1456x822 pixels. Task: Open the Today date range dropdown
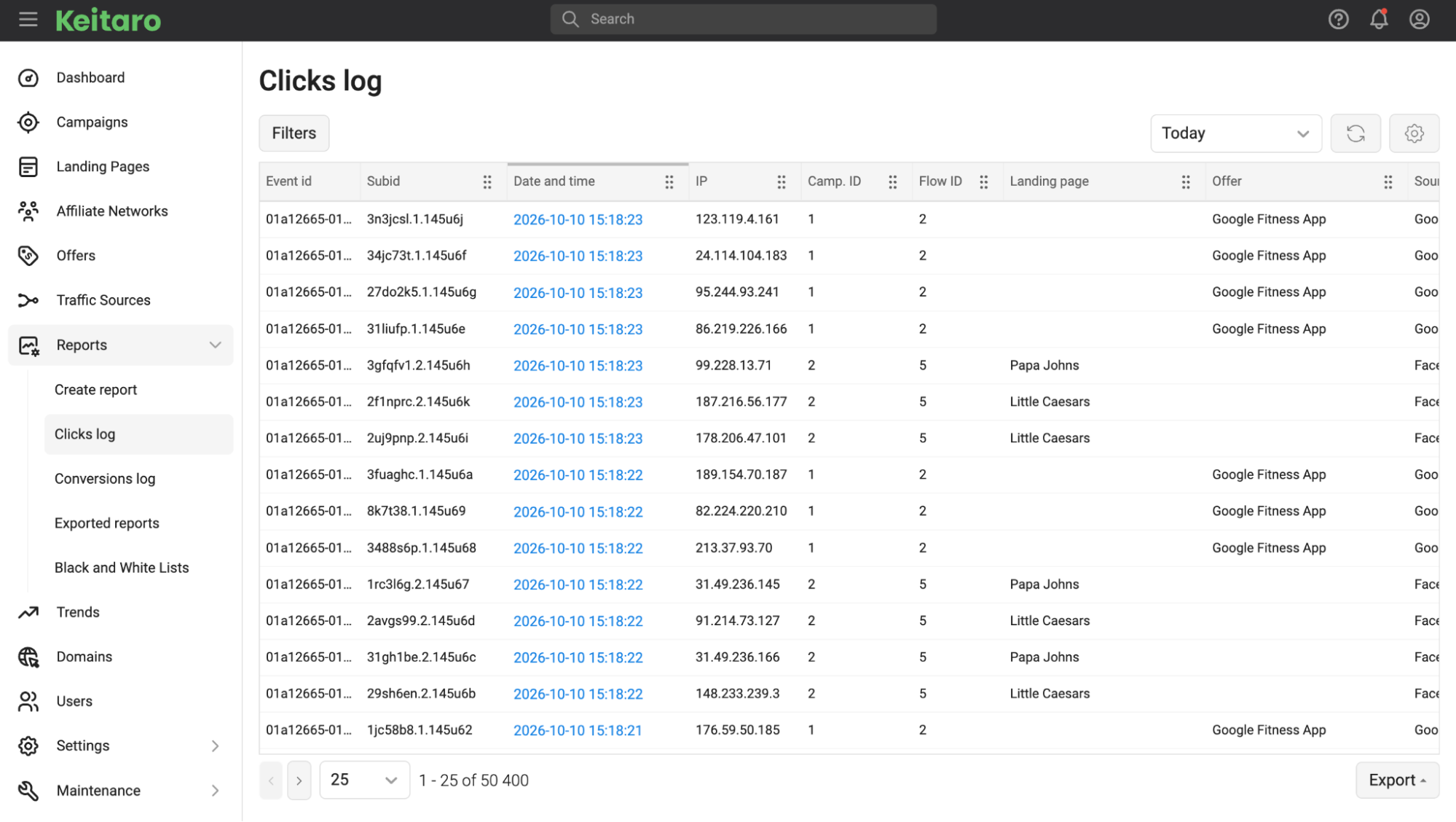(x=1236, y=133)
